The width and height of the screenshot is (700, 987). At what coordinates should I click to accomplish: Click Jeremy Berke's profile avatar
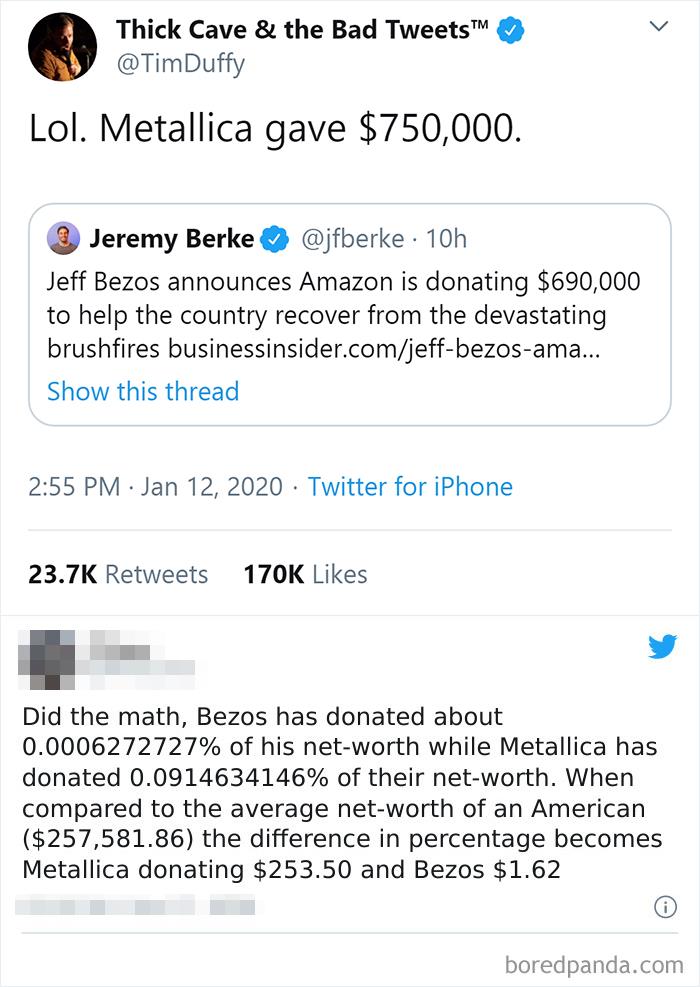click(x=62, y=237)
